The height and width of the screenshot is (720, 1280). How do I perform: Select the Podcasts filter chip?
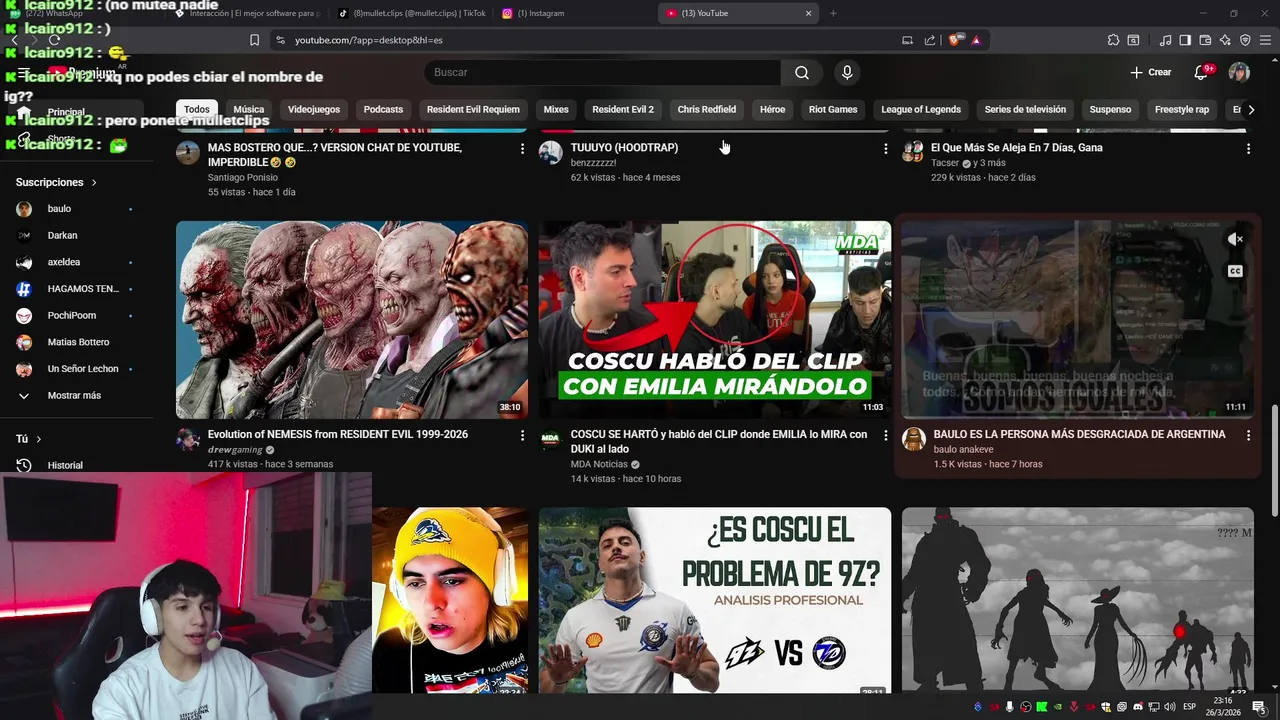tap(383, 110)
